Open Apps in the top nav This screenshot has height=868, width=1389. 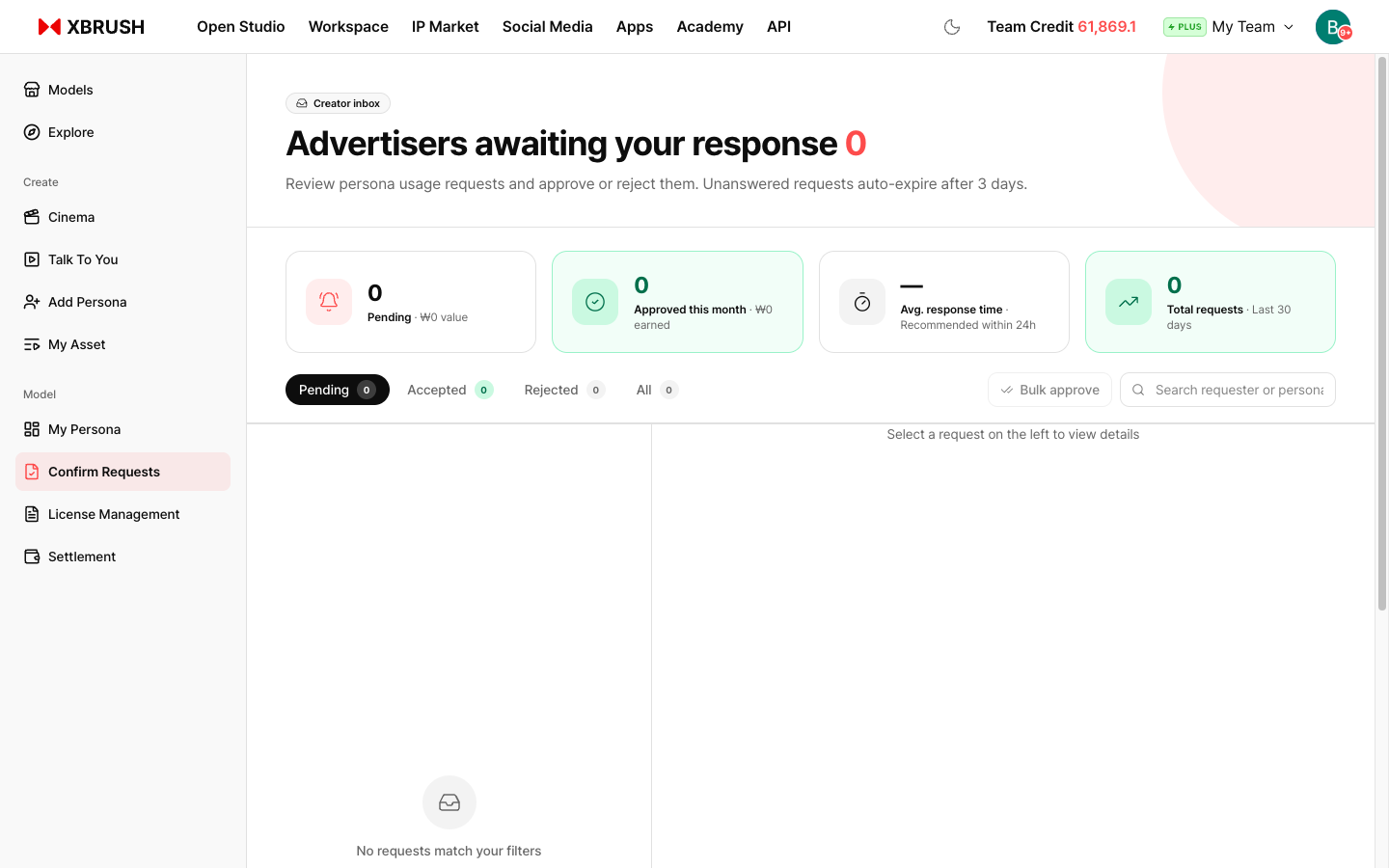[635, 27]
